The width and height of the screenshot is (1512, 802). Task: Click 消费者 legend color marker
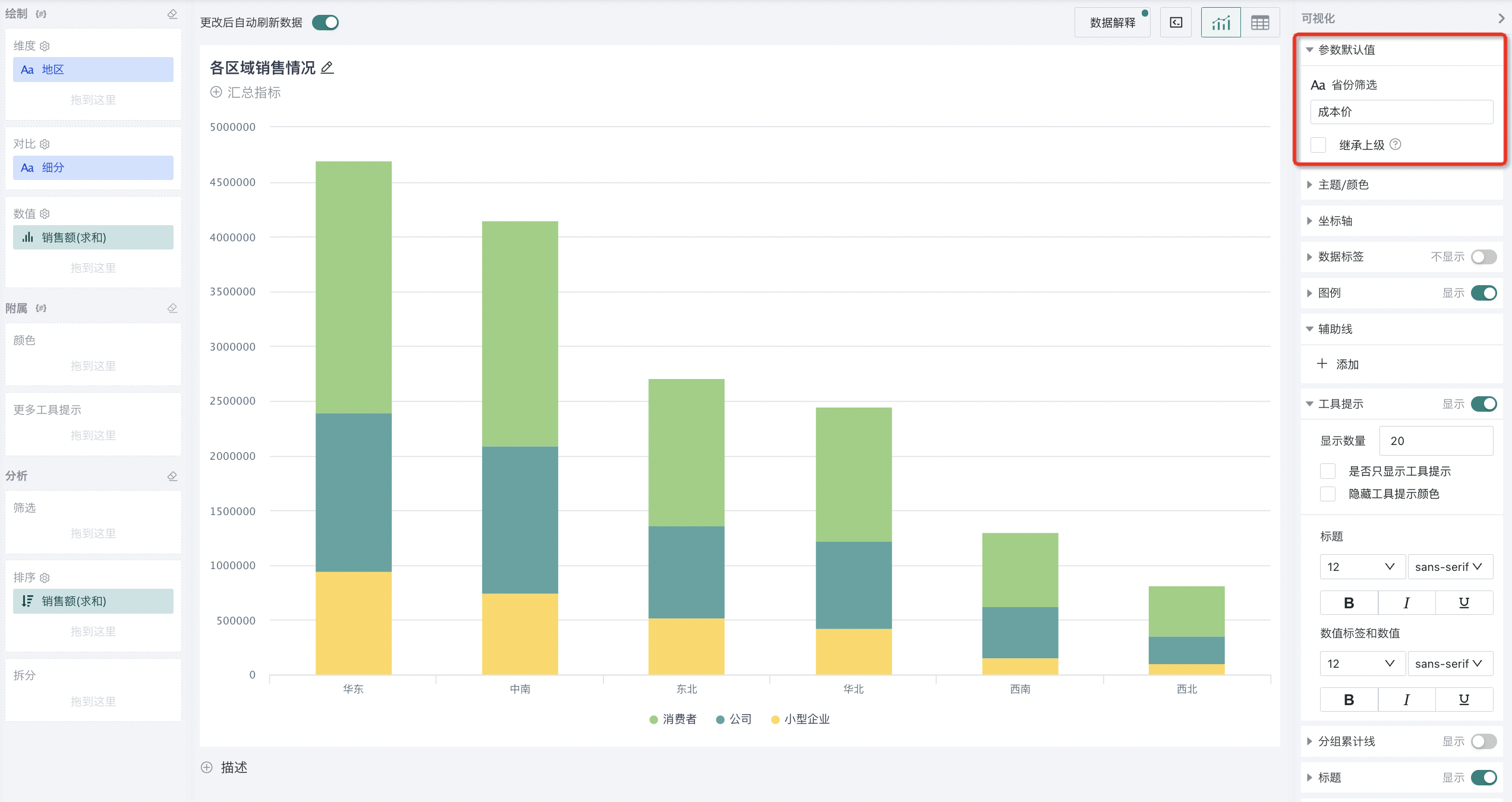(654, 719)
